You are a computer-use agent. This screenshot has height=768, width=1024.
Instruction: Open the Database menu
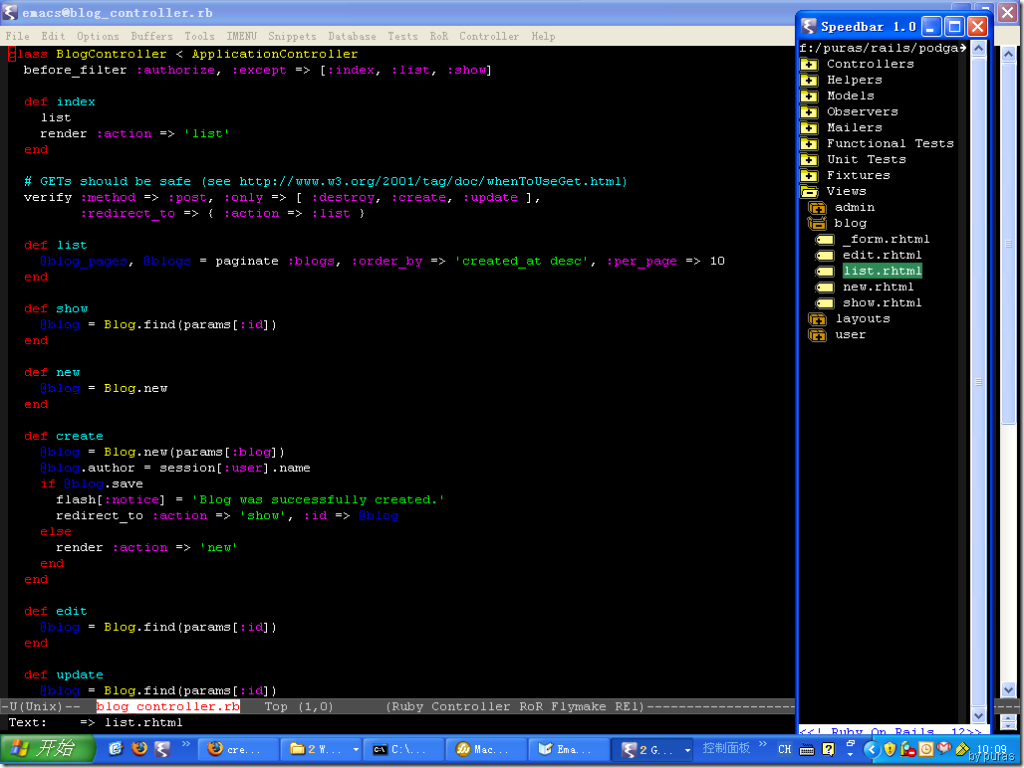(x=352, y=37)
